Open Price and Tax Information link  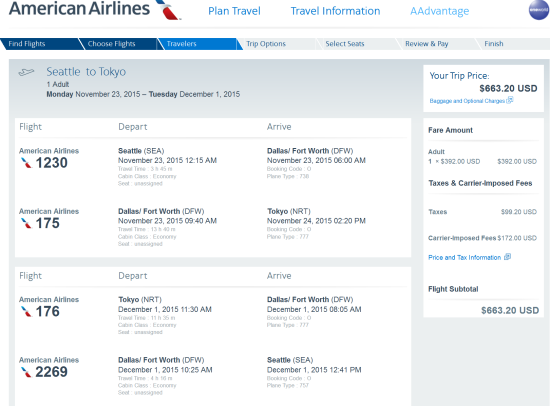[464, 258]
